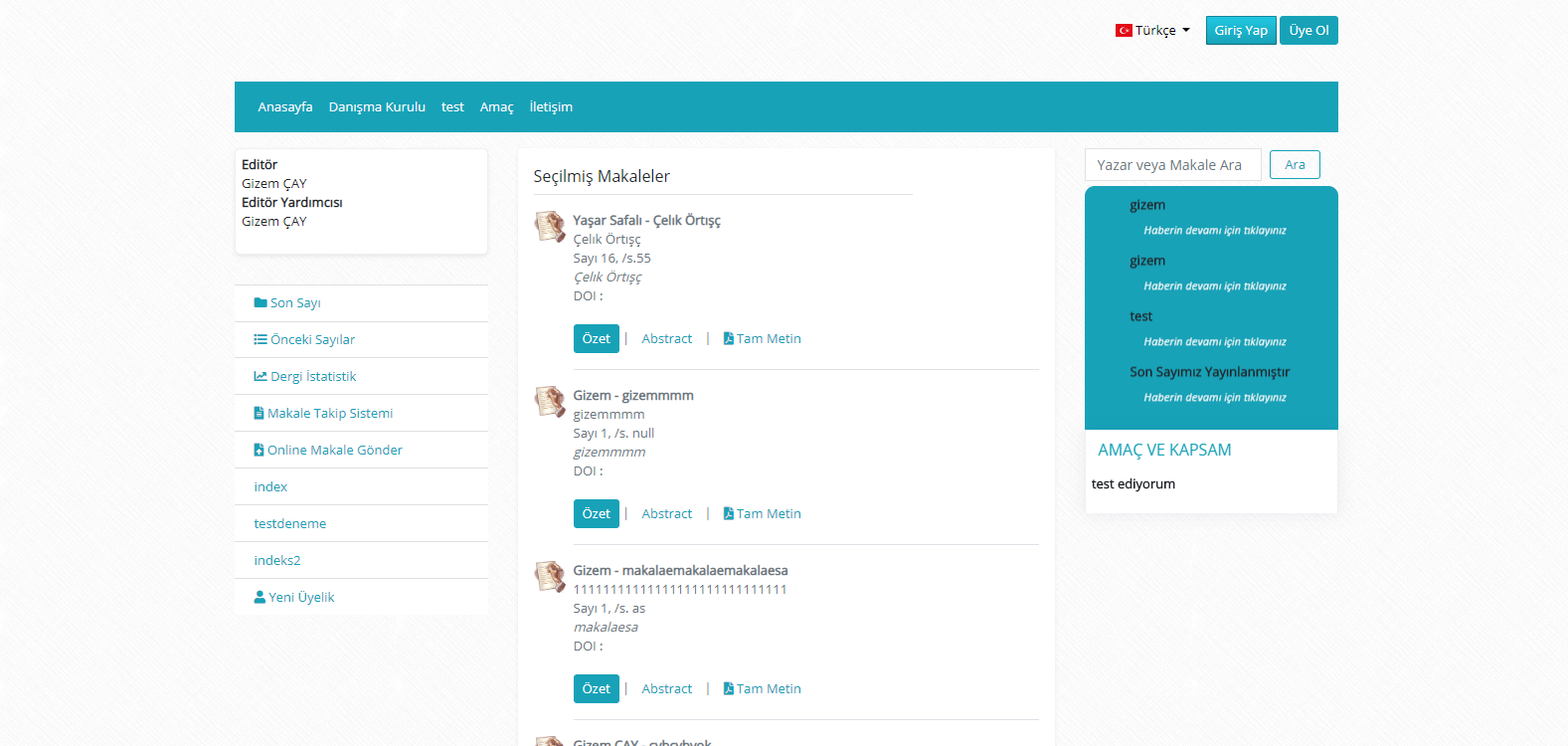
Task: Click the article thumbnail of Yaşar Safalı
Action: click(x=550, y=227)
